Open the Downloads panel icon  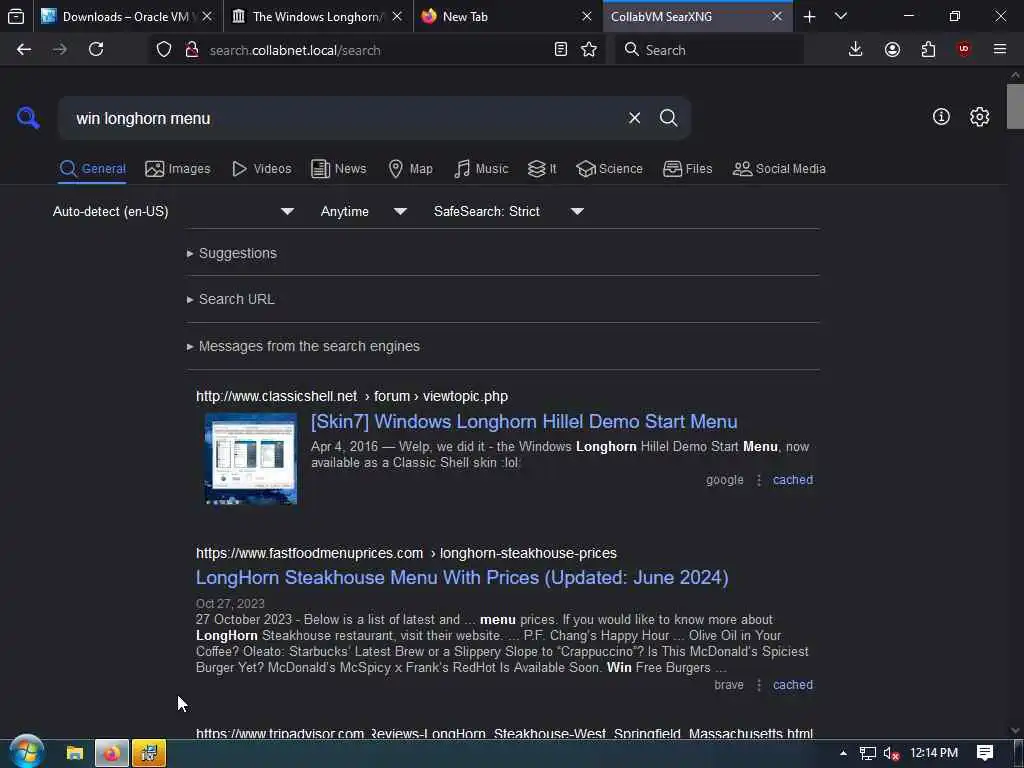856,50
